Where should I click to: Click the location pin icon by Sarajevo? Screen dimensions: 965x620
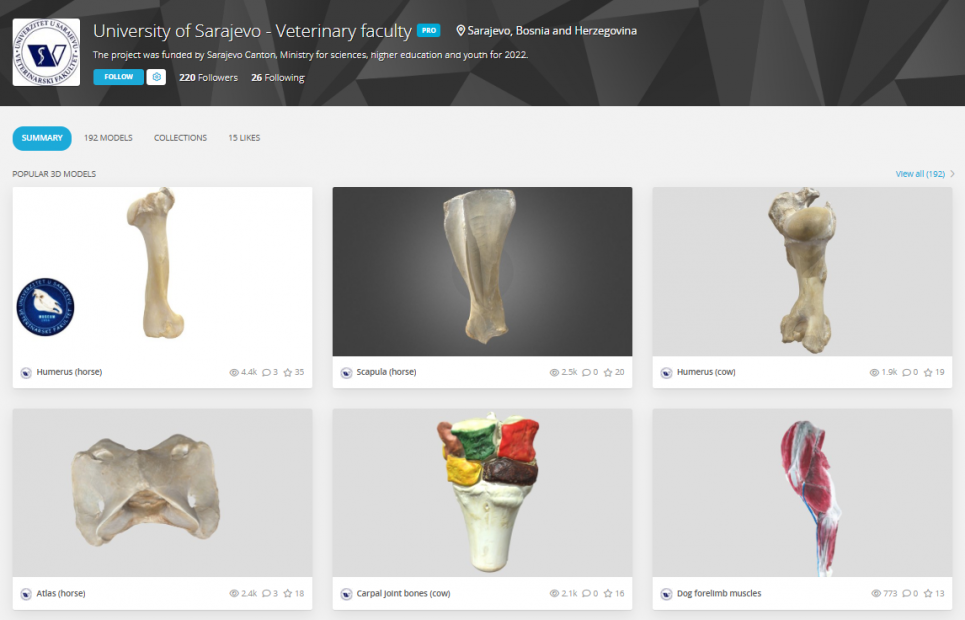pos(460,30)
